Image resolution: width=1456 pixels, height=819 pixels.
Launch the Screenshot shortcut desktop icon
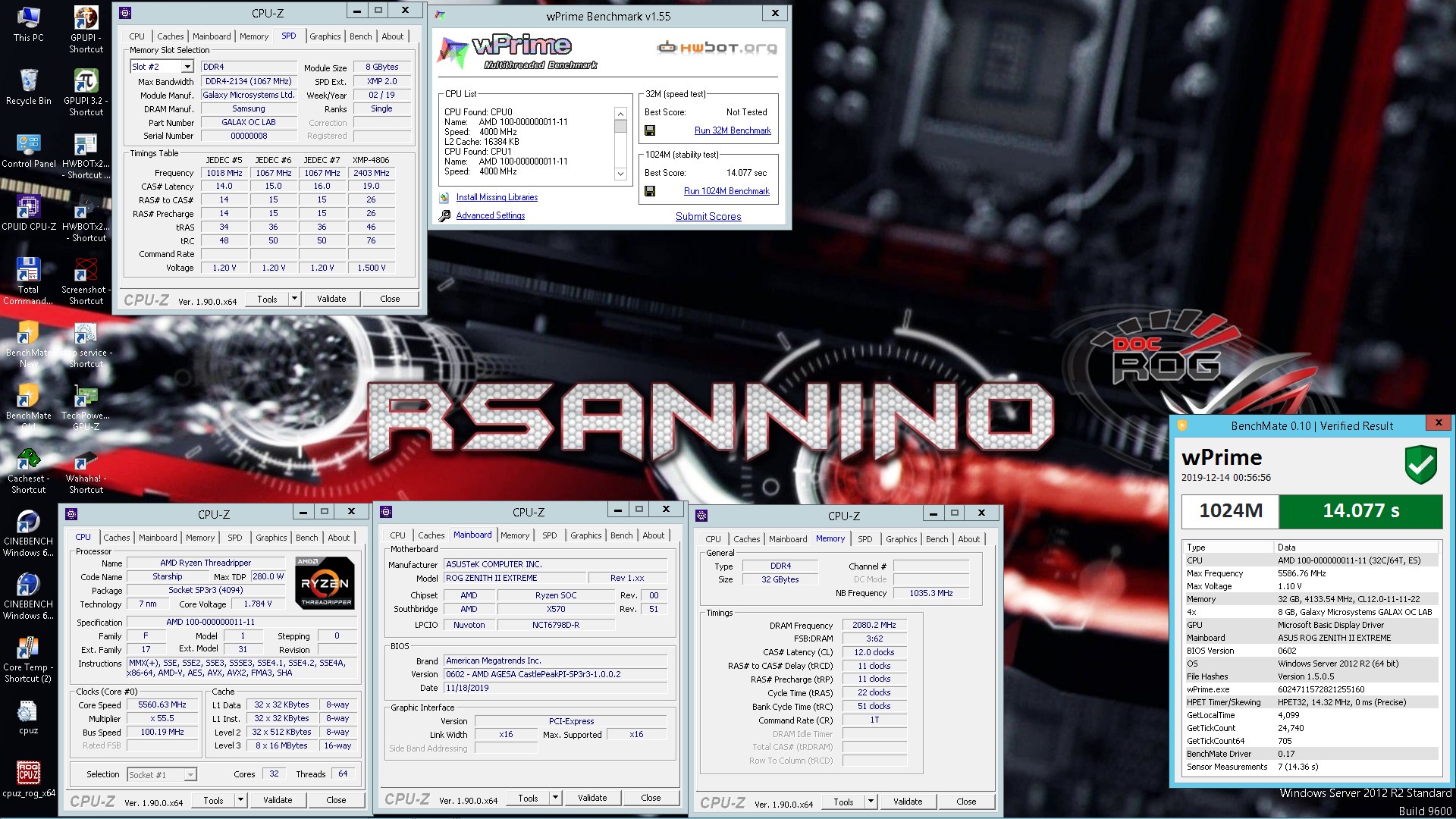point(86,281)
